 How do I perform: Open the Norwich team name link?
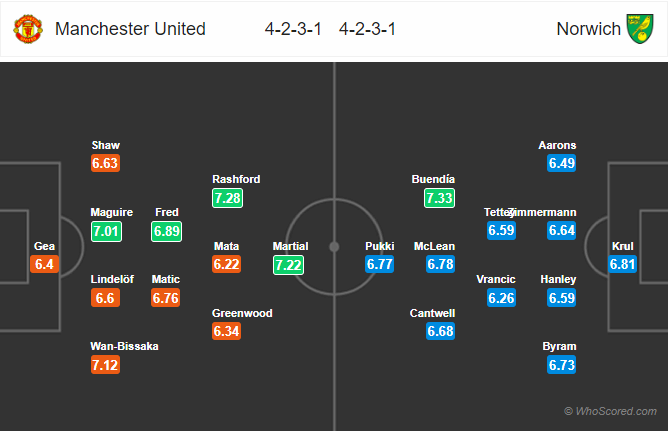pos(588,29)
